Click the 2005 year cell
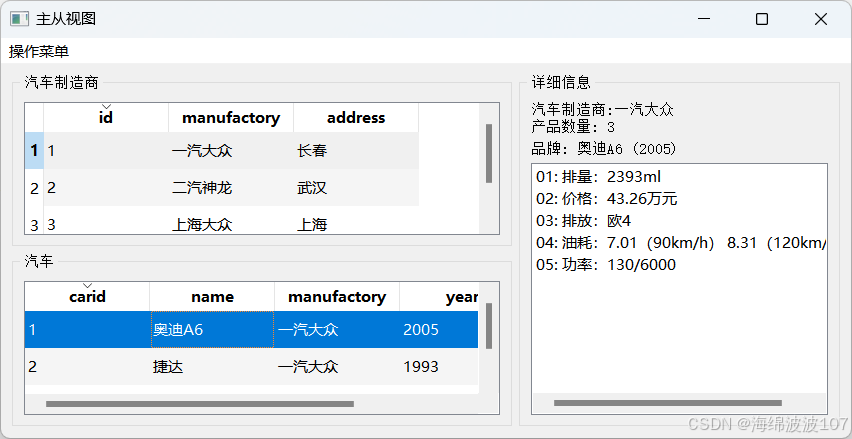 pos(439,329)
